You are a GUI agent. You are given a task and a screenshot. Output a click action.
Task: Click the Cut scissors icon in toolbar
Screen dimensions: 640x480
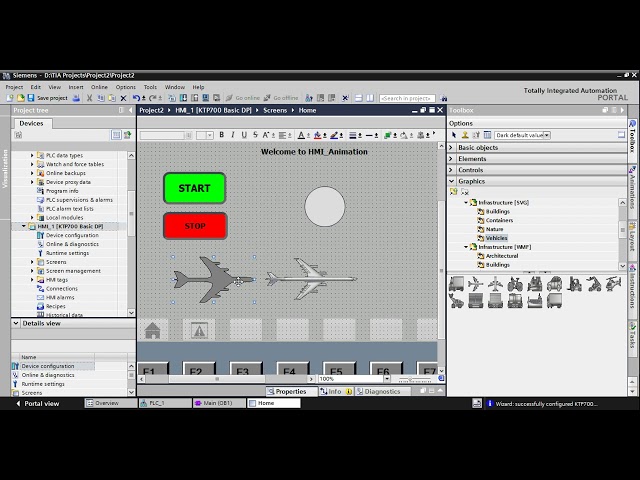89,98
